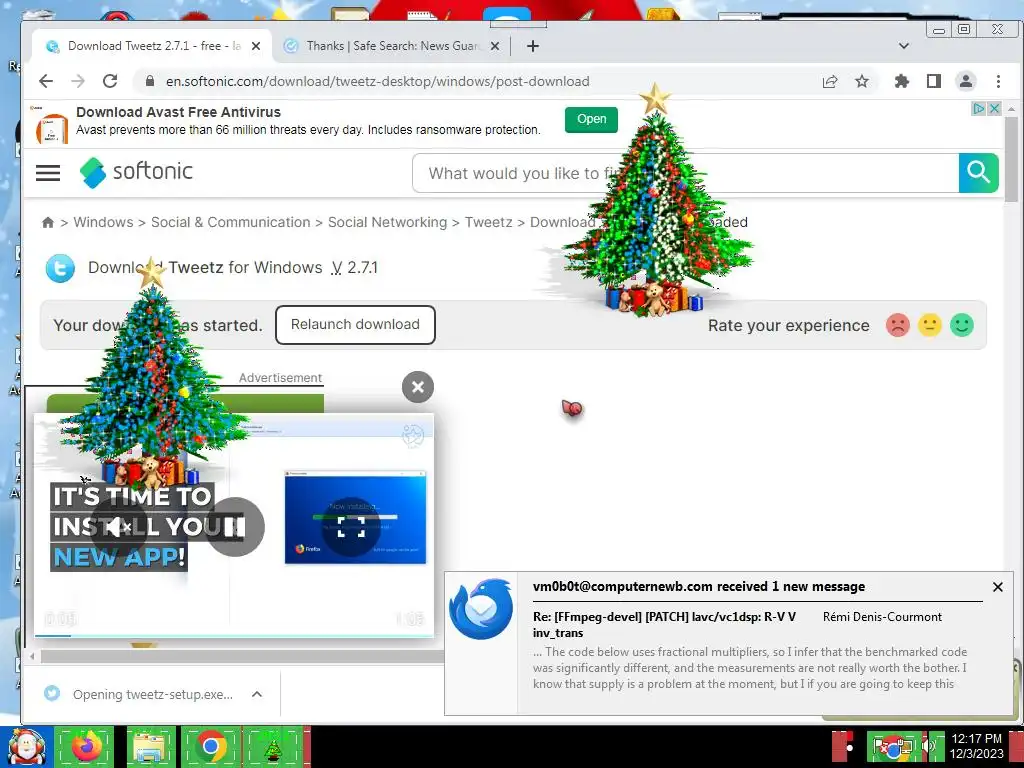Open the Christmas tree app taskbar icon
This screenshot has height=768, width=1024.
coord(273,748)
